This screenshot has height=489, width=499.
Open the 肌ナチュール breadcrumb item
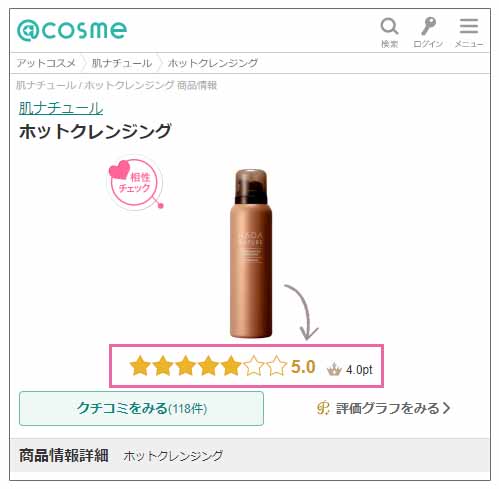[x=122, y=63]
